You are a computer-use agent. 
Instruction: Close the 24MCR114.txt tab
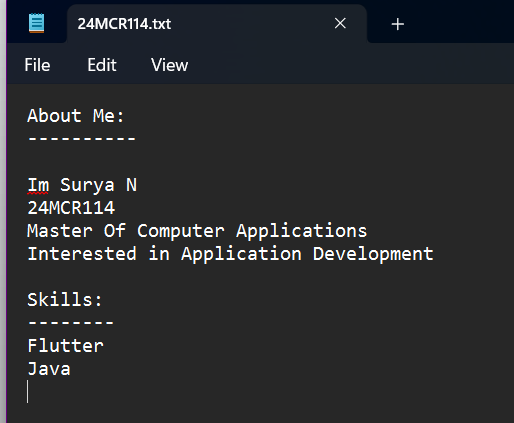340,23
